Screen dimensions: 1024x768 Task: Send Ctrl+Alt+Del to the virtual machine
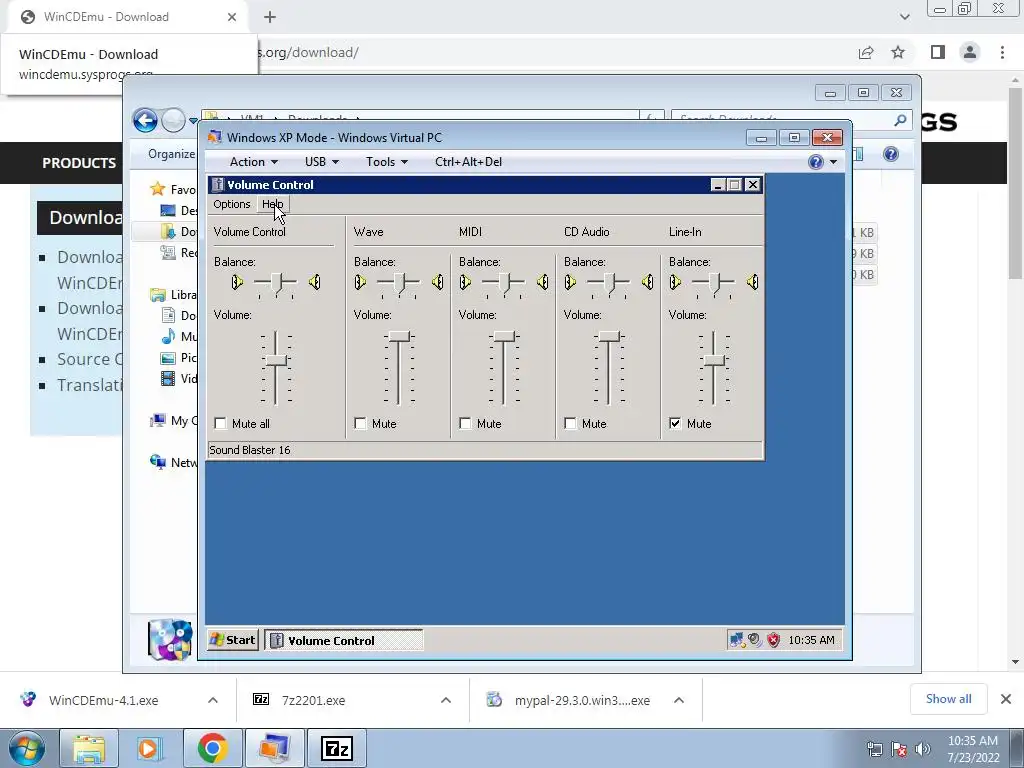[468, 162]
